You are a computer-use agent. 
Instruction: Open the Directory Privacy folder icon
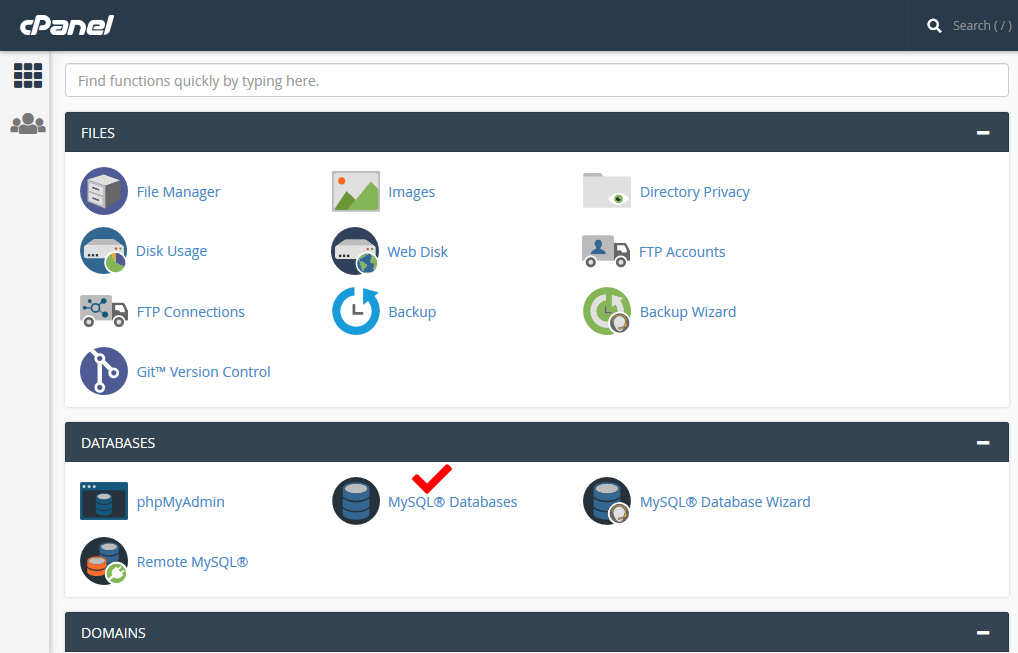coord(607,190)
